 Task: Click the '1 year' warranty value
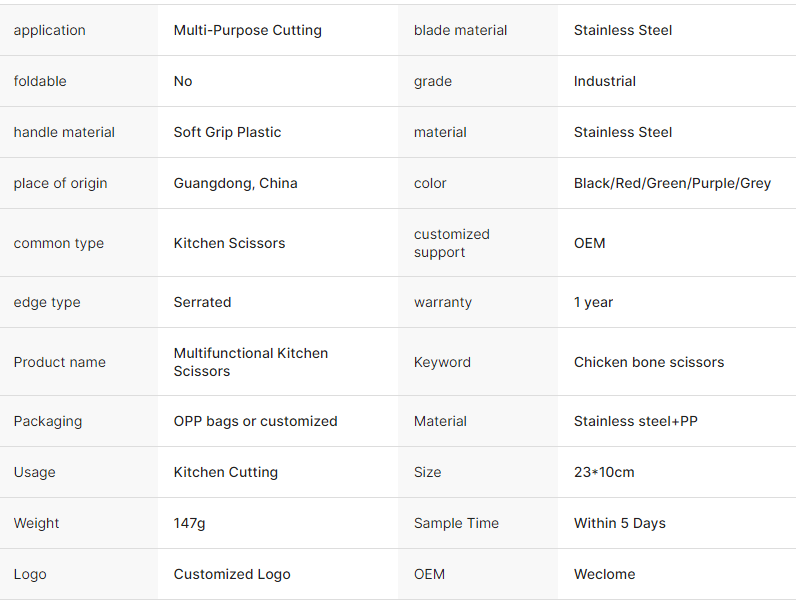pyautogui.click(x=593, y=302)
